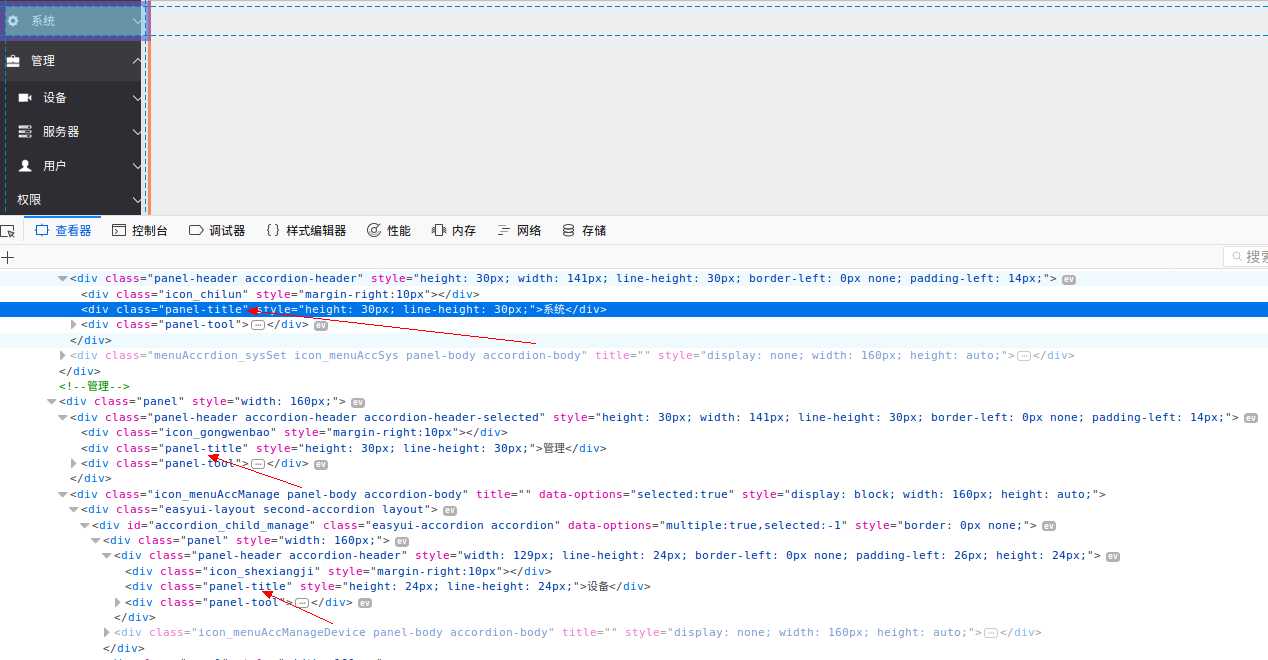
Task: Activate the element picker tool in devtools
Action: click(x=8, y=231)
